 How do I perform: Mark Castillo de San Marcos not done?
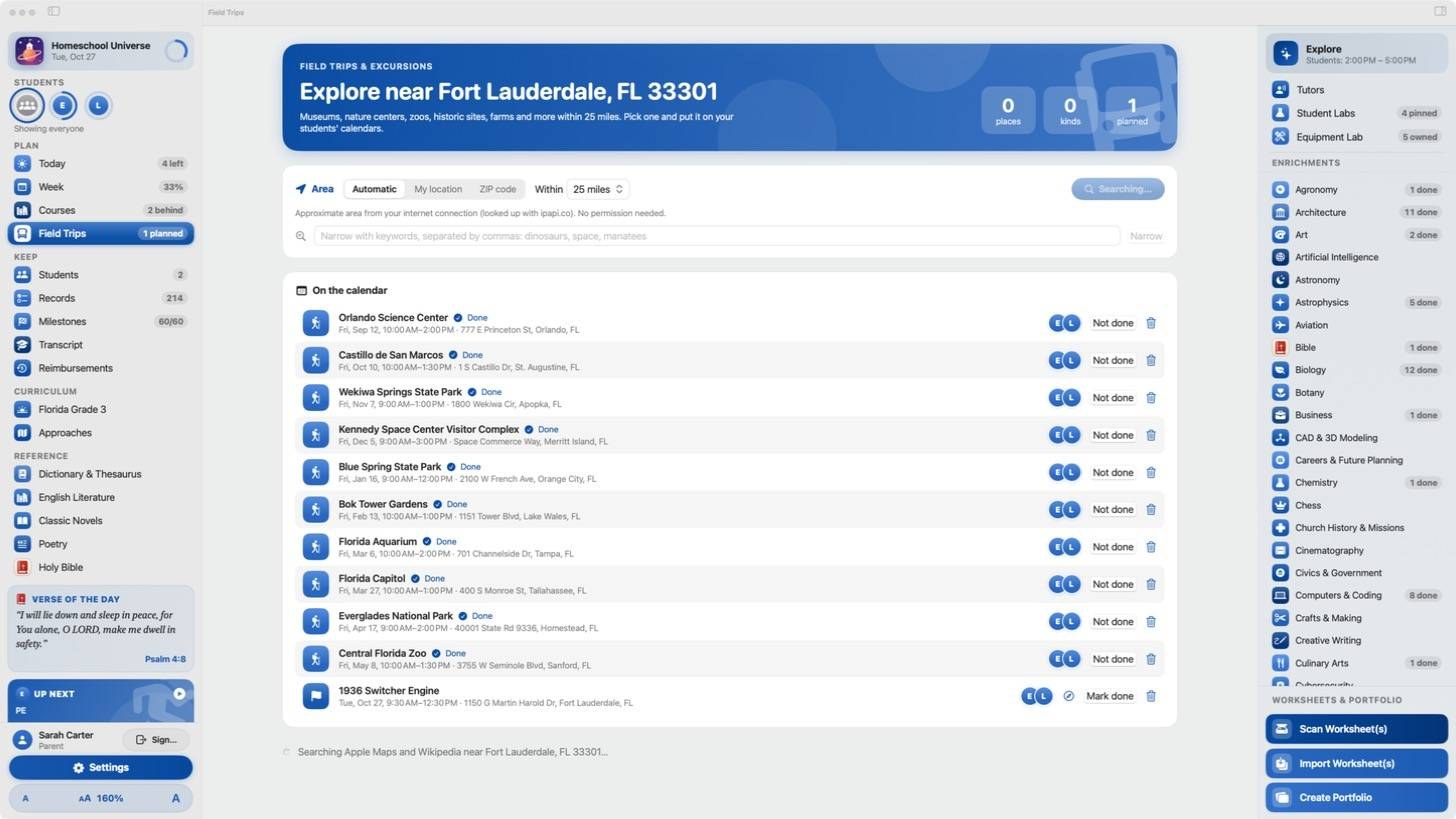(1112, 360)
